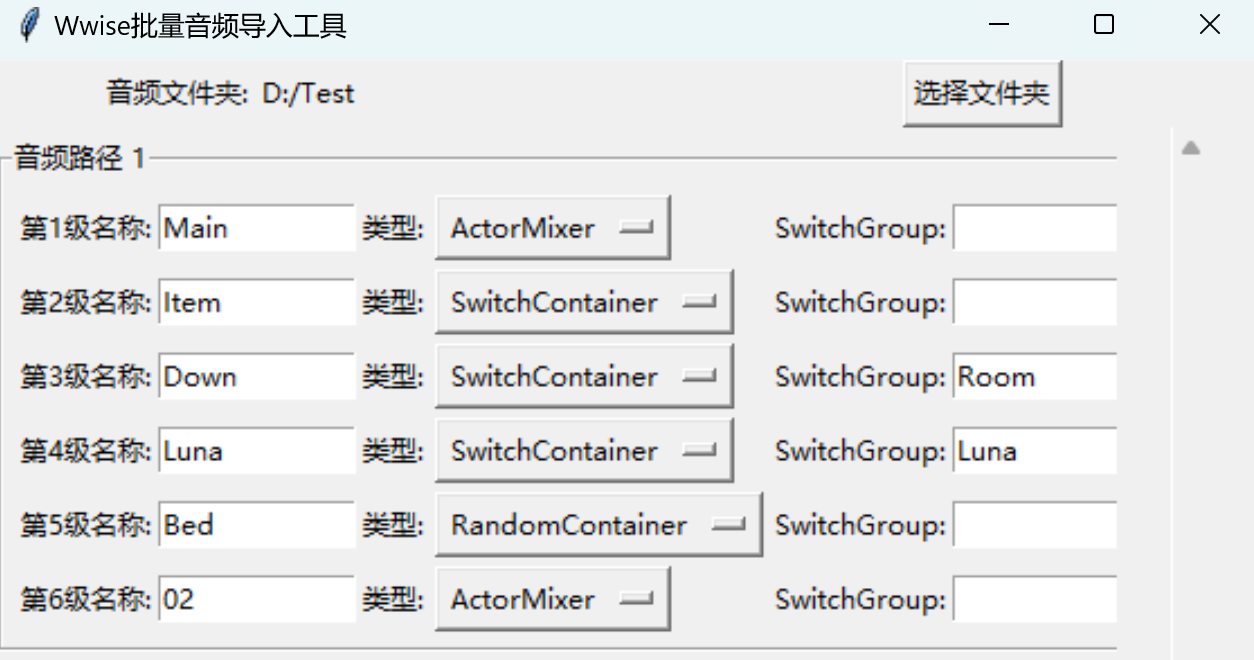Open the 第2级 SwitchContainer type dropdown

tap(583, 301)
